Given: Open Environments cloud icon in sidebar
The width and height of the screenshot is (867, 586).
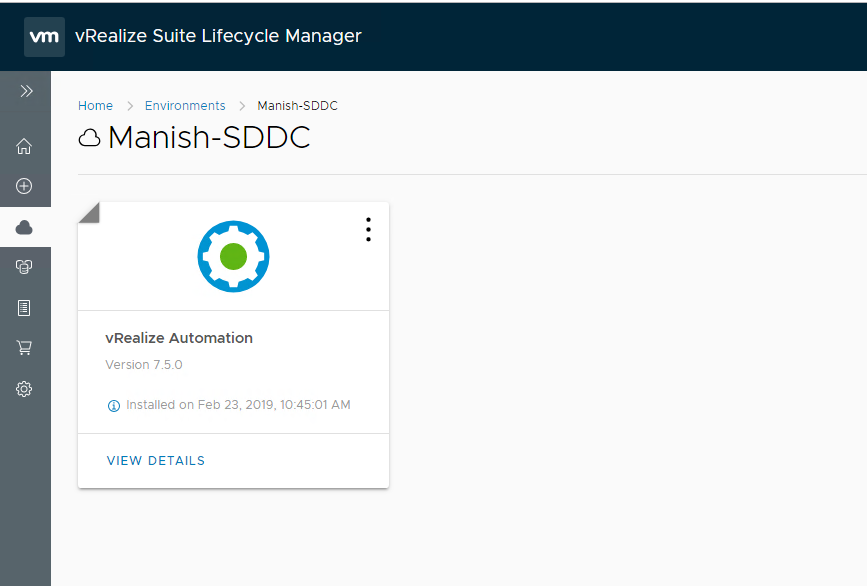Looking at the screenshot, I should (25, 228).
